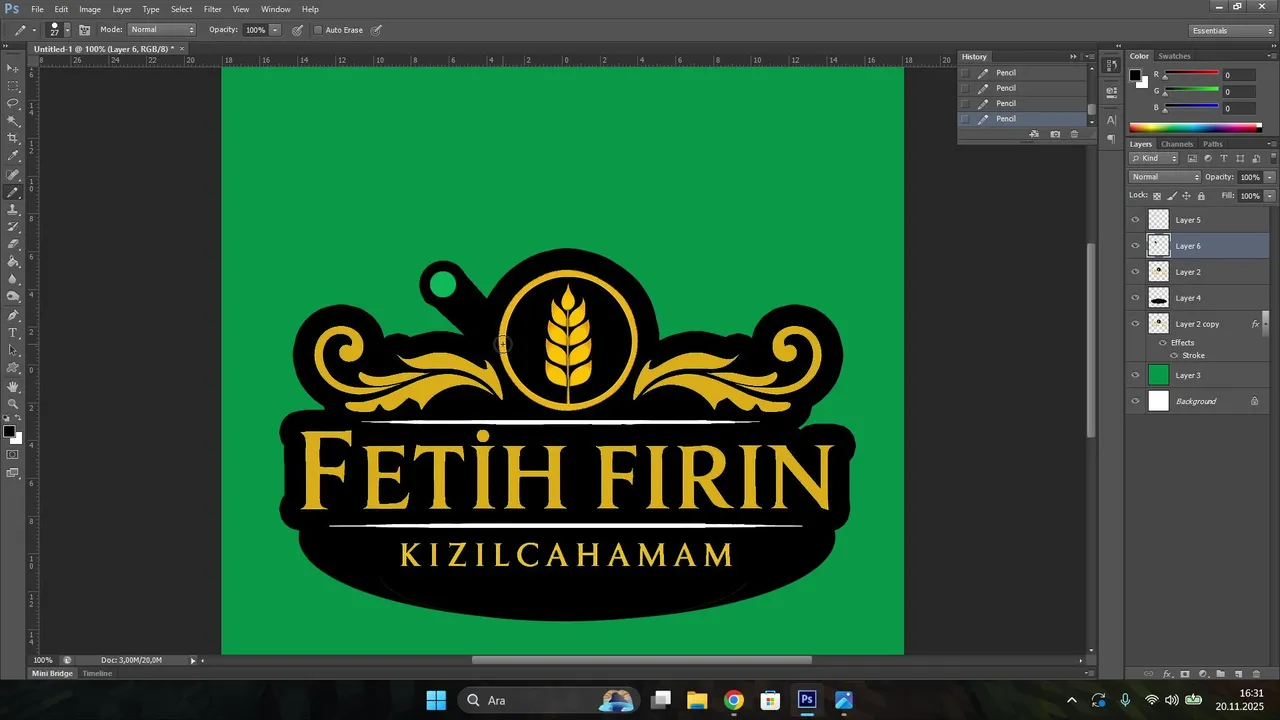The height and width of the screenshot is (720, 1280).
Task: Select Layer 3 thumbnail
Action: click(x=1158, y=375)
